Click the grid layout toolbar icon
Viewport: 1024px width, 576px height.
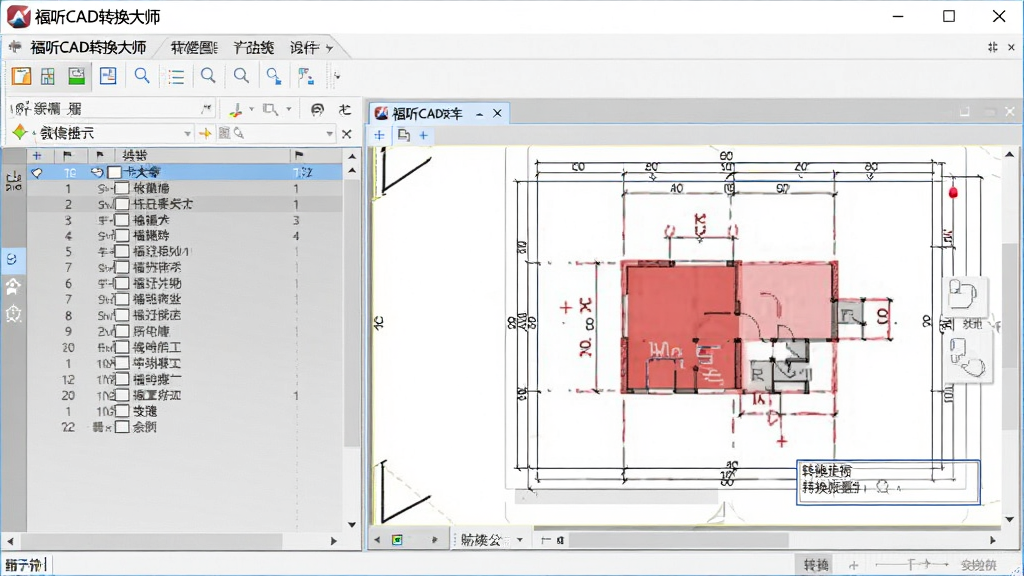click(x=48, y=76)
